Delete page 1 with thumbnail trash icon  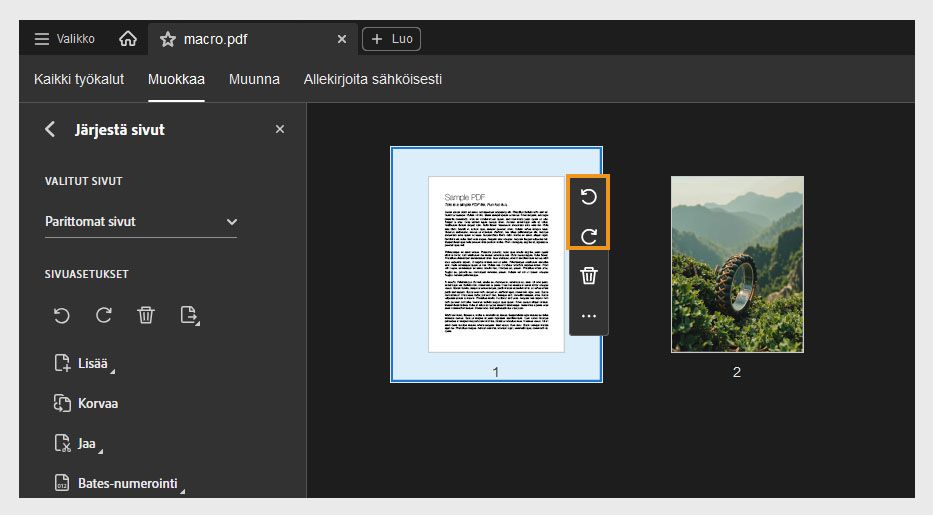tap(588, 276)
